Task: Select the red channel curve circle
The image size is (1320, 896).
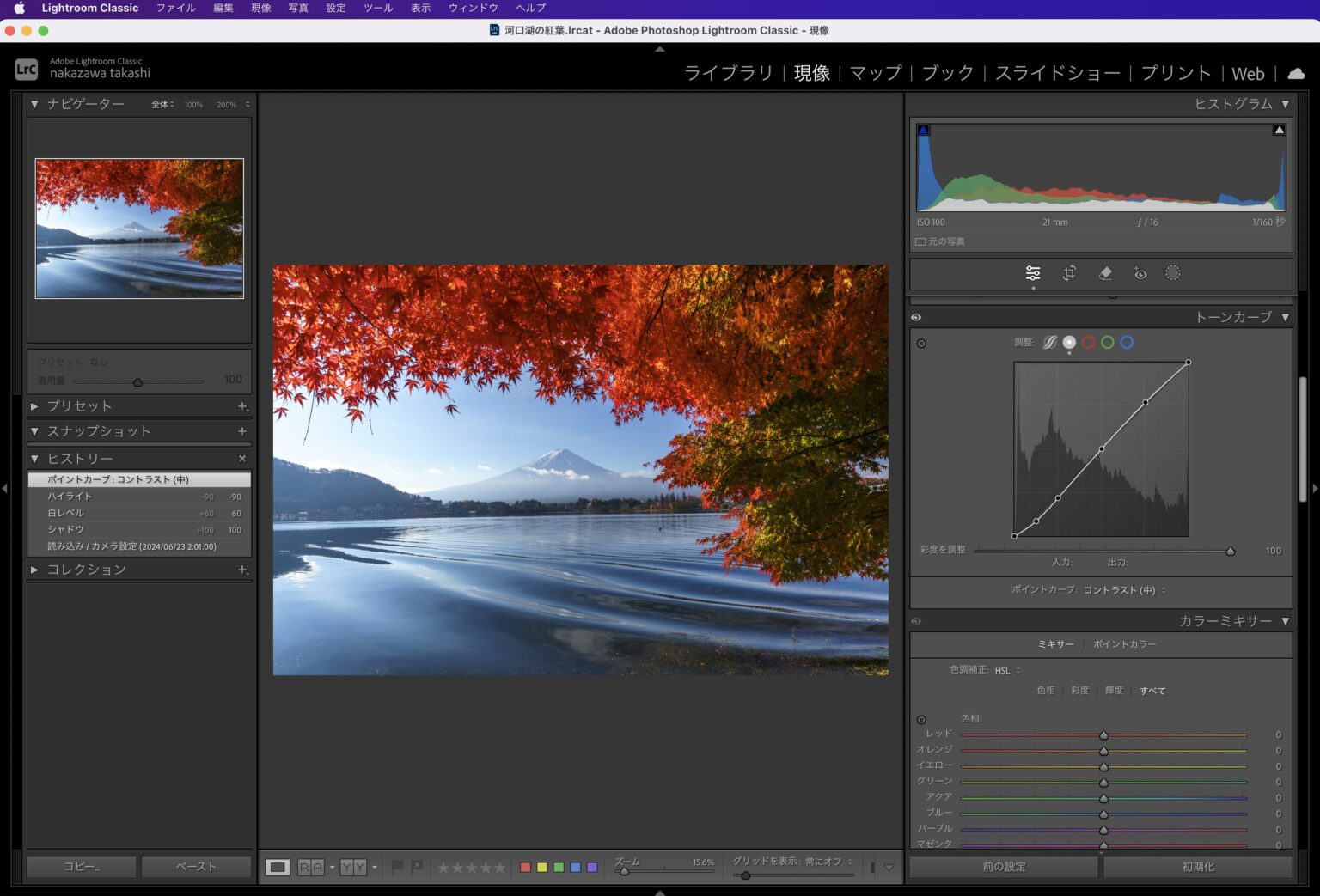Action: (x=1089, y=342)
